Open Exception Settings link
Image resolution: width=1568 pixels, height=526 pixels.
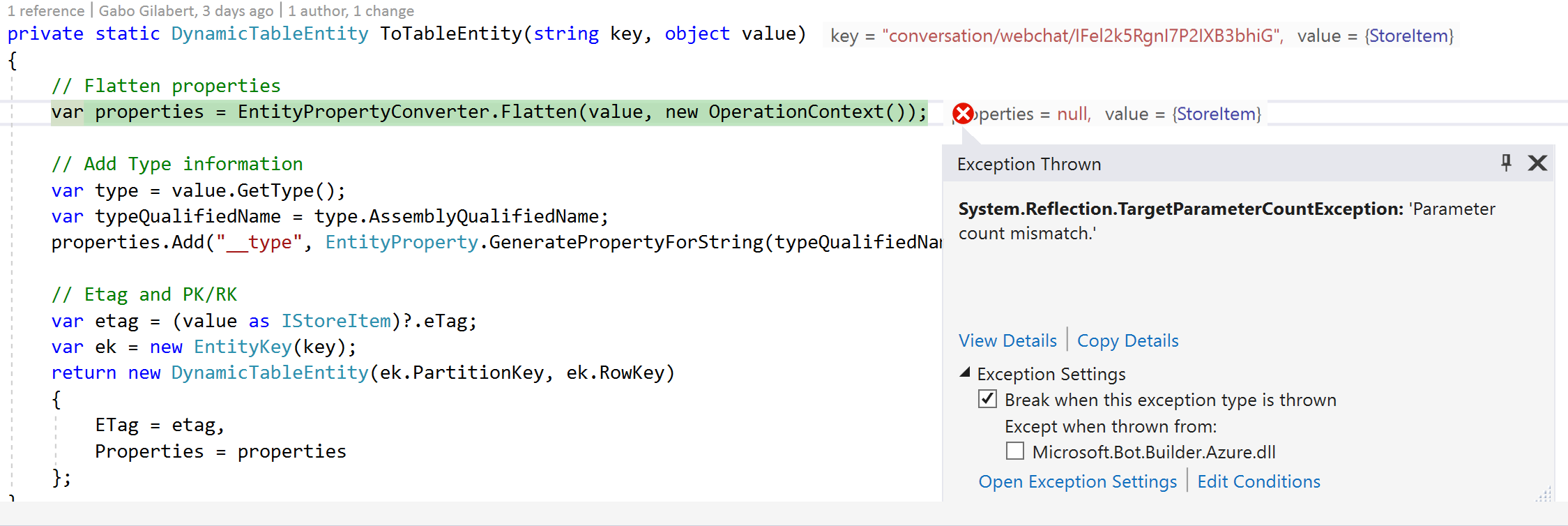click(x=1077, y=481)
